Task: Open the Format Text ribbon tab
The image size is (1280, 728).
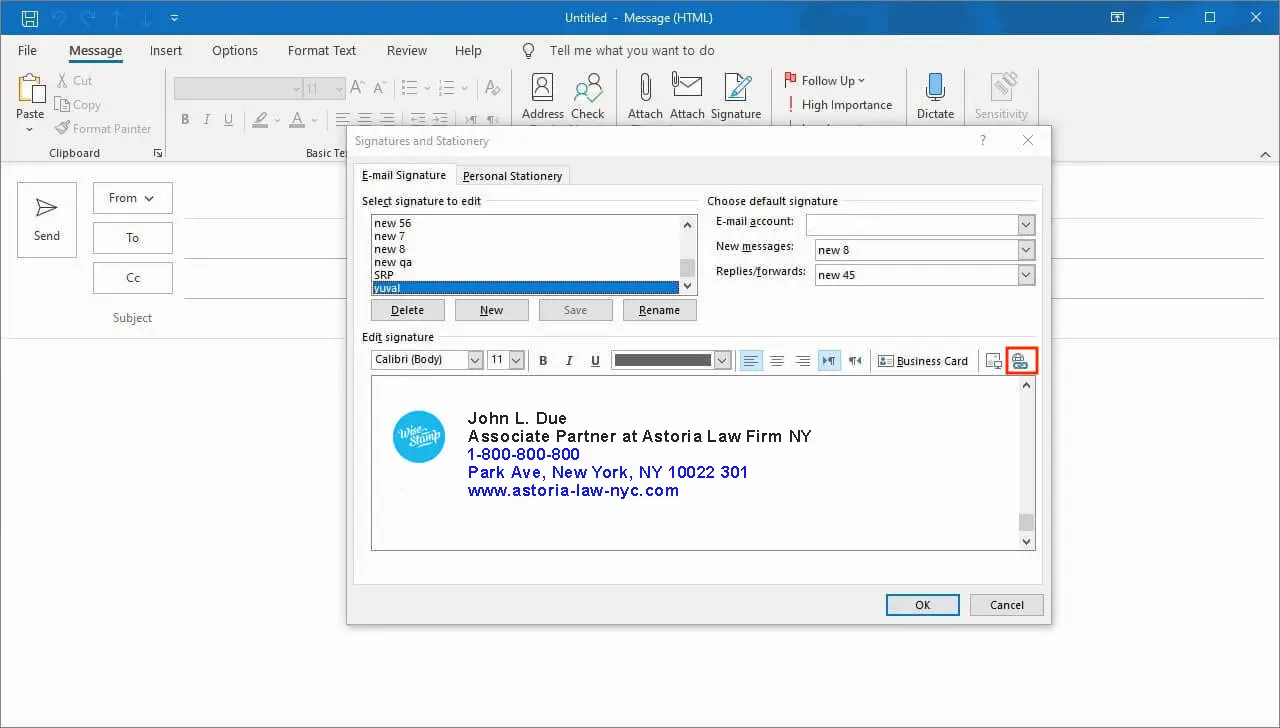Action: click(x=322, y=50)
